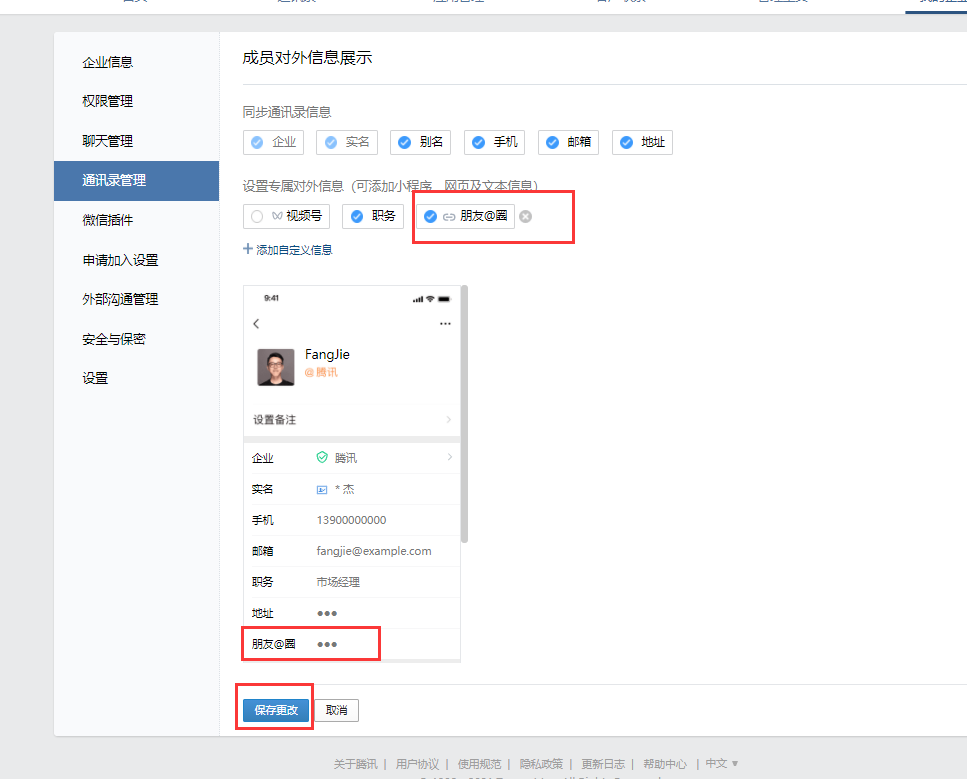Screen dimensions: 967x779
Task: Click the link icon beside 朋友@圈
Action: [x=449, y=216]
